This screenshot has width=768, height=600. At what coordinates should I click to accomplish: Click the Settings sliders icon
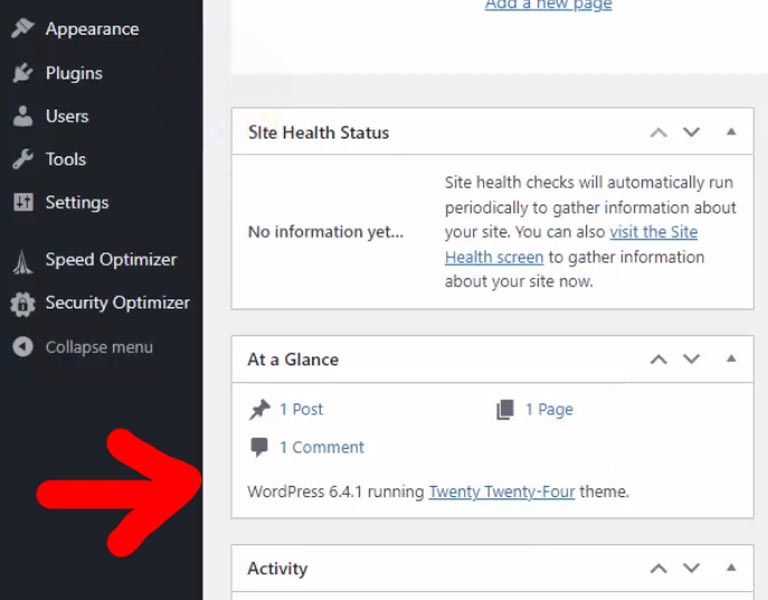(x=23, y=202)
